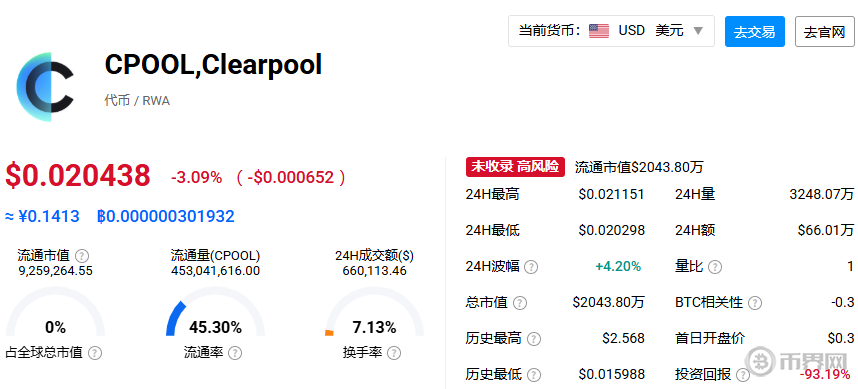This screenshot has height=389, width=858.
Task: Click the US flag icon
Action: pyautogui.click(x=599, y=31)
